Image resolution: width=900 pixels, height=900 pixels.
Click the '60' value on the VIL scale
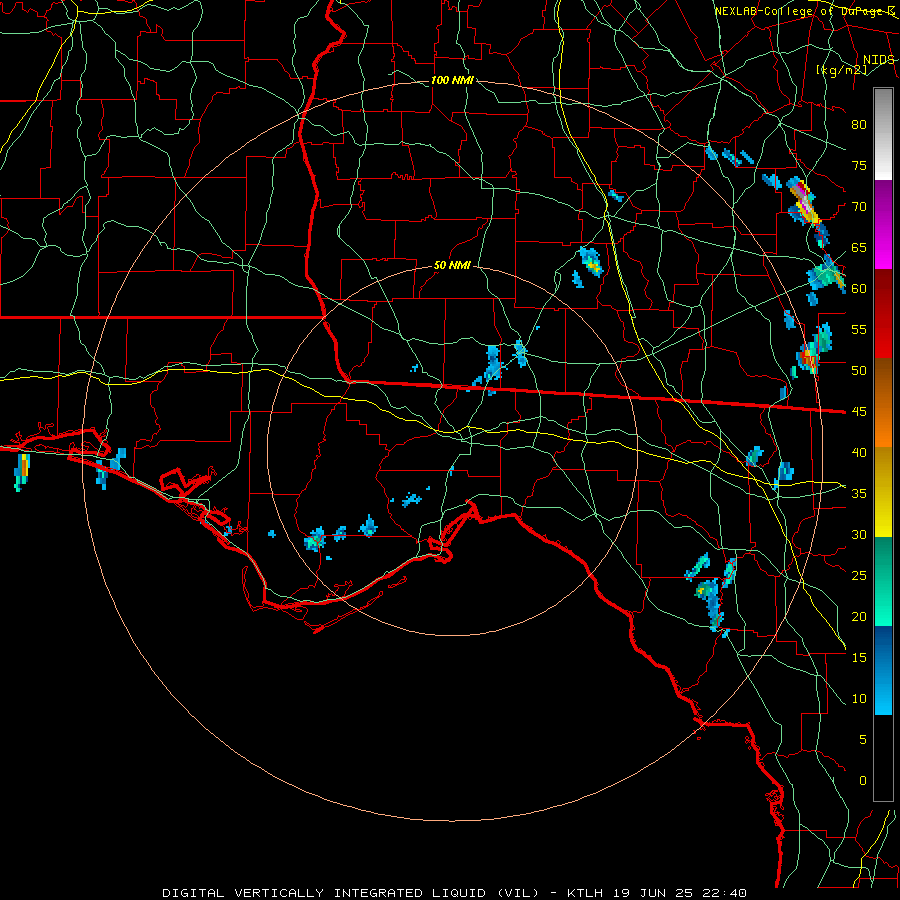(x=859, y=289)
